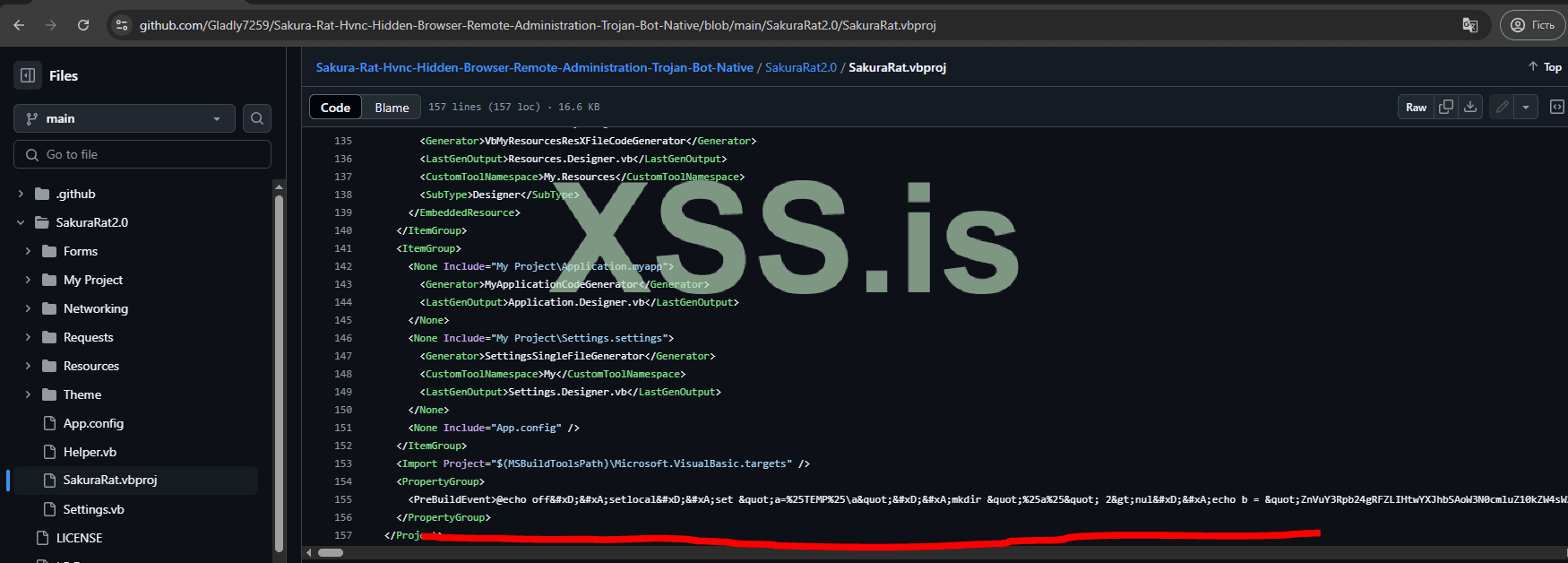Open site information icon in address bar
Viewport: 1568px width, 563px height.
pyautogui.click(x=123, y=25)
